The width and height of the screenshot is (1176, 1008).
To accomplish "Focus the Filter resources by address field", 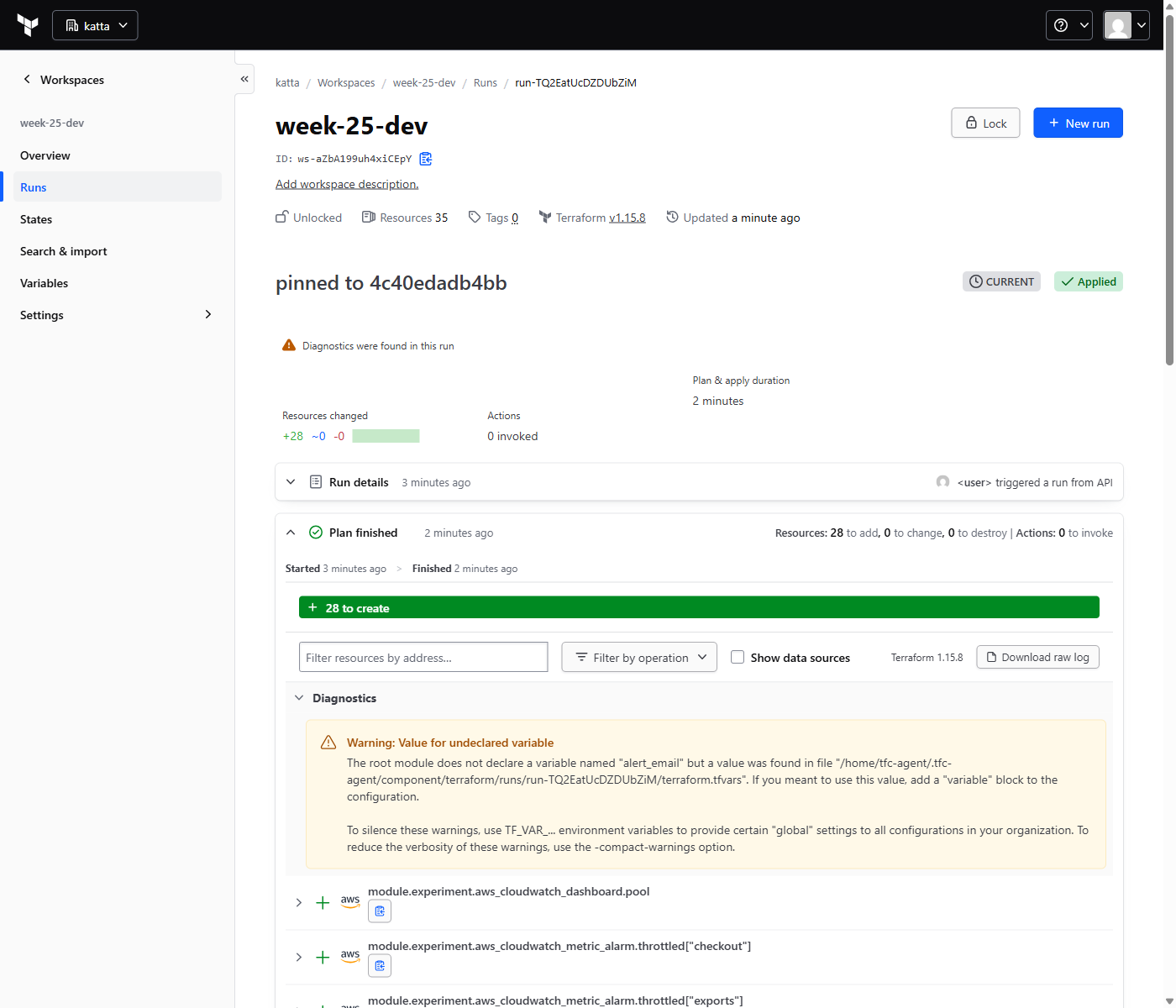I will click(x=423, y=657).
